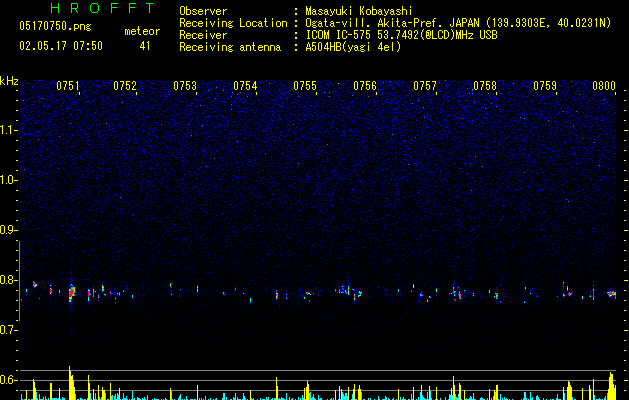Click the 0755 time marker
The image size is (629, 400).
pos(305,85)
